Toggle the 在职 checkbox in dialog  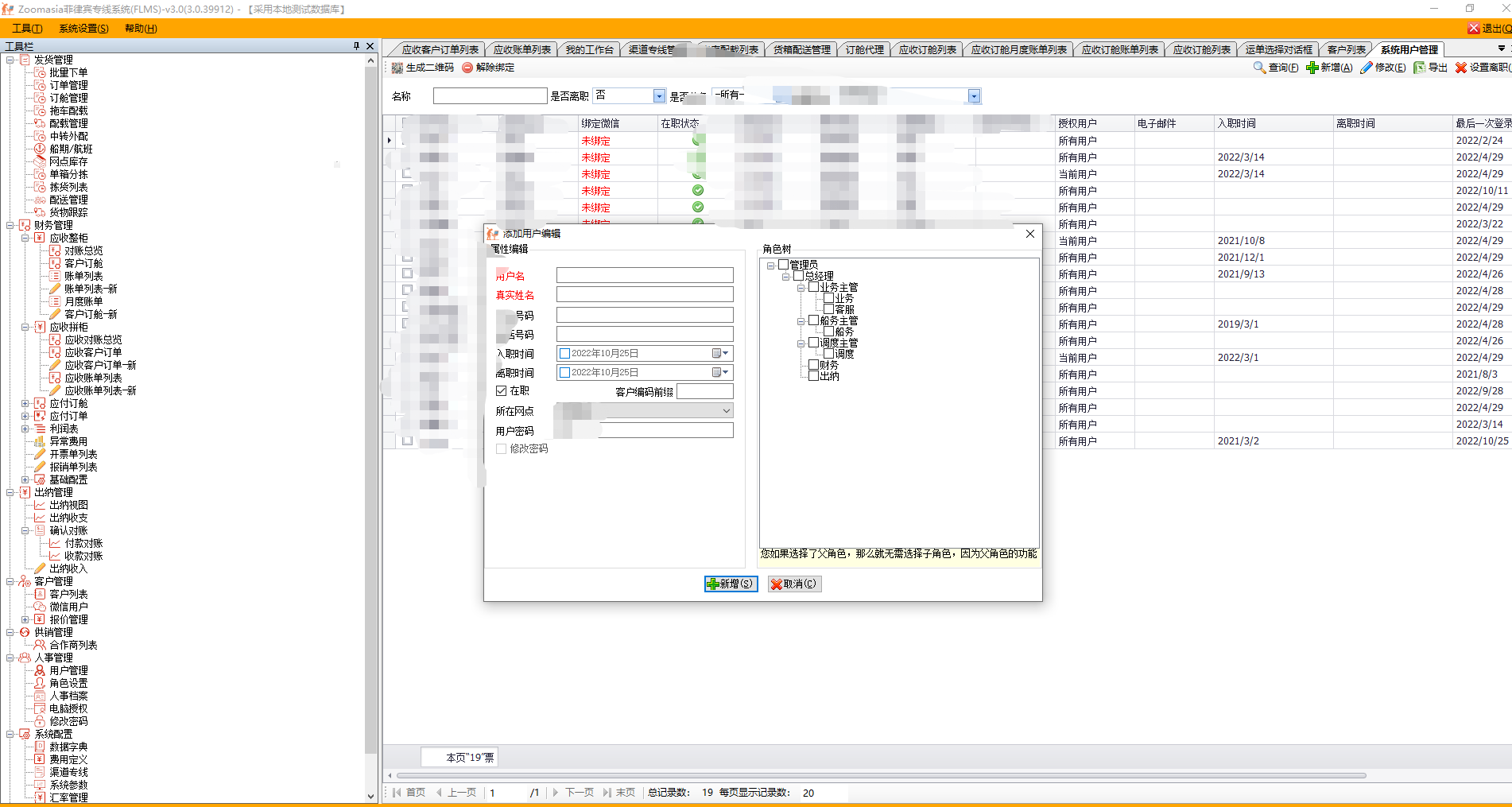point(502,391)
